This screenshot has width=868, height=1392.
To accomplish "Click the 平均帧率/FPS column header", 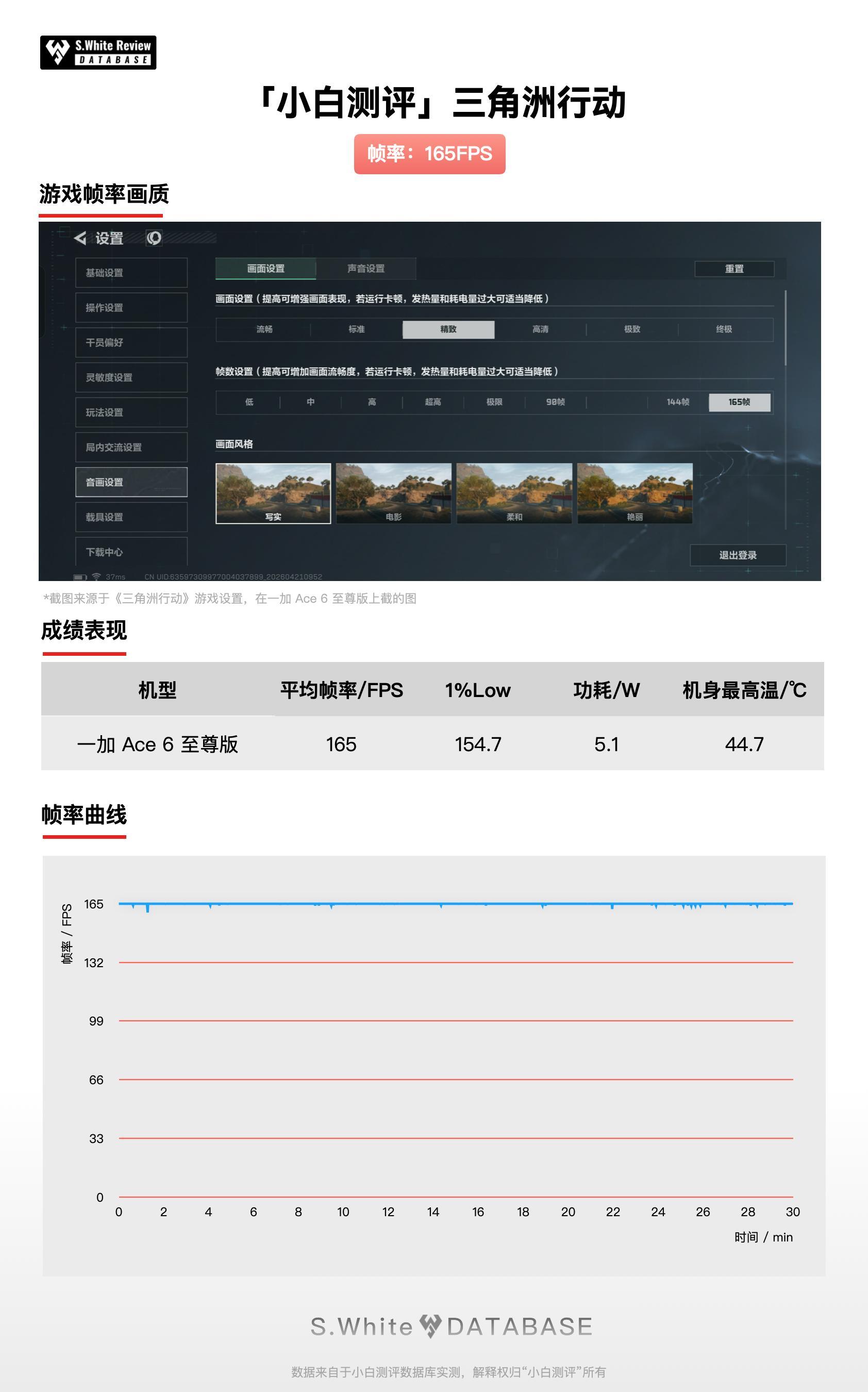I will [342, 690].
